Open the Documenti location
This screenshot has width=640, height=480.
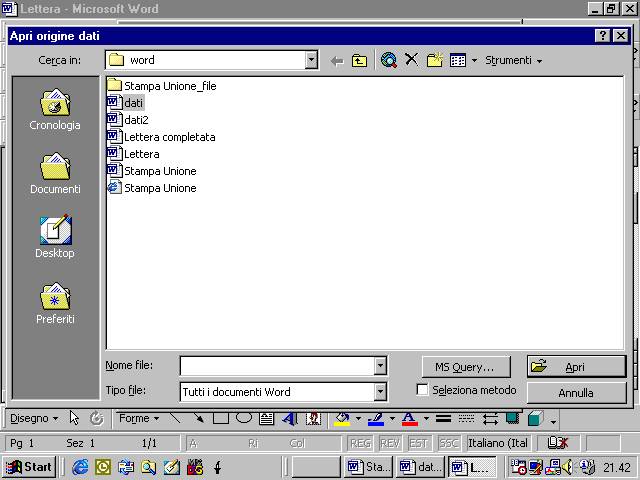55,173
